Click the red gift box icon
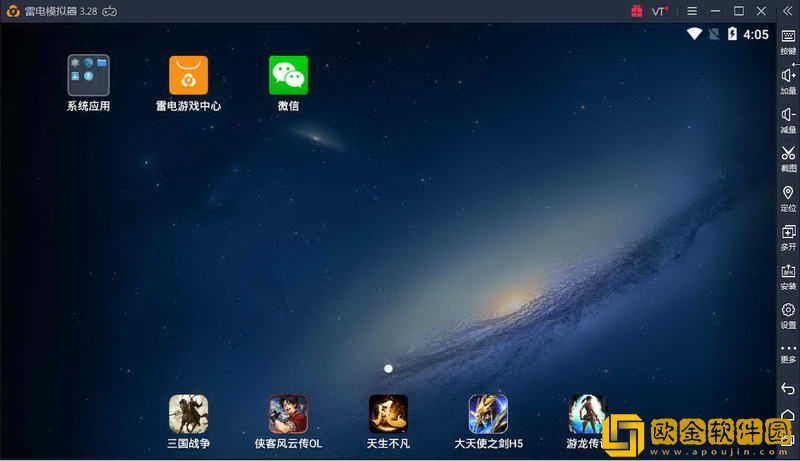The height and width of the screenshot is (461, 800). tap(636, 11)
